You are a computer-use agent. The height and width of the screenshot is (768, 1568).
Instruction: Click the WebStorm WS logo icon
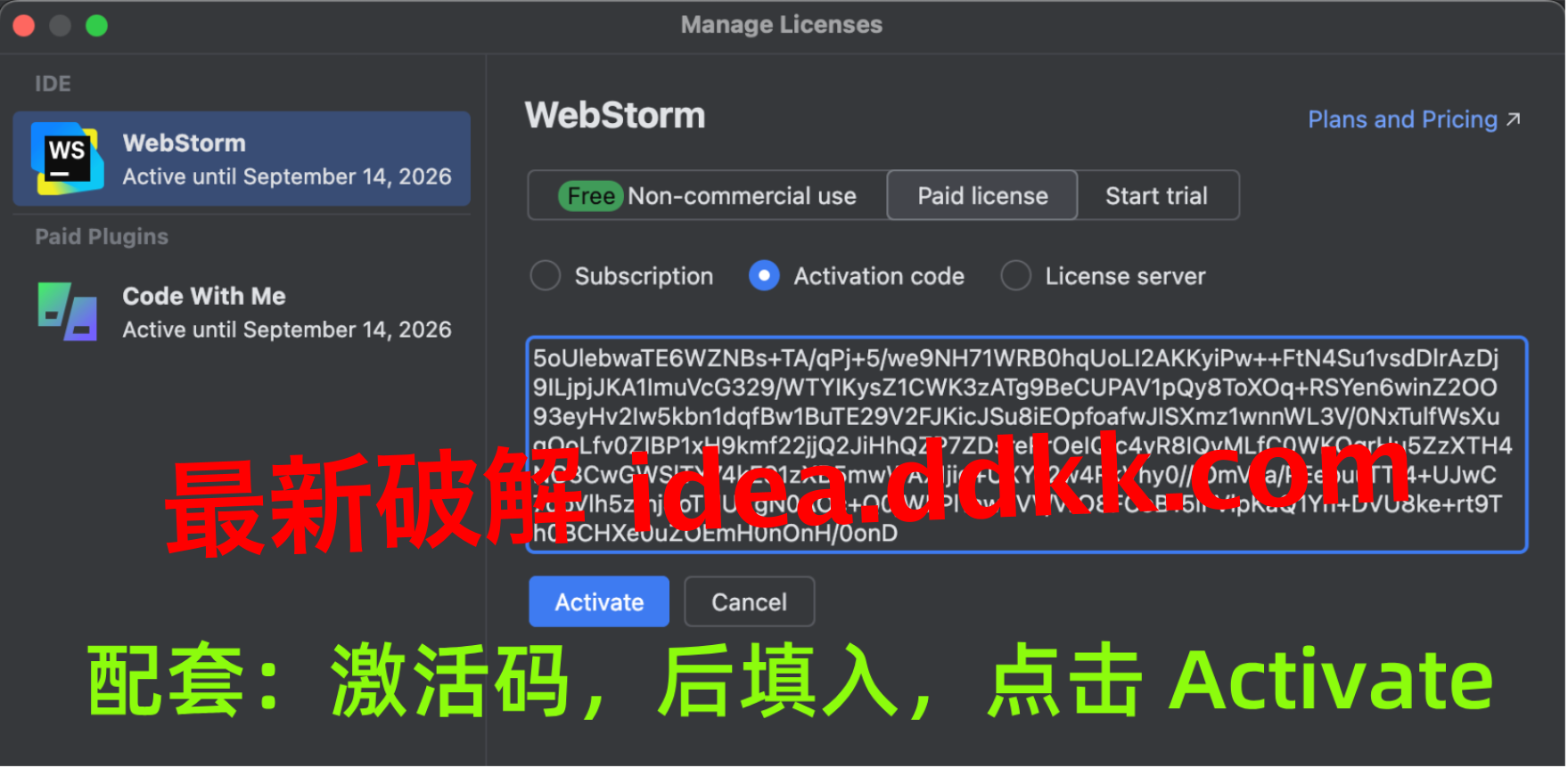click(65, 159)
